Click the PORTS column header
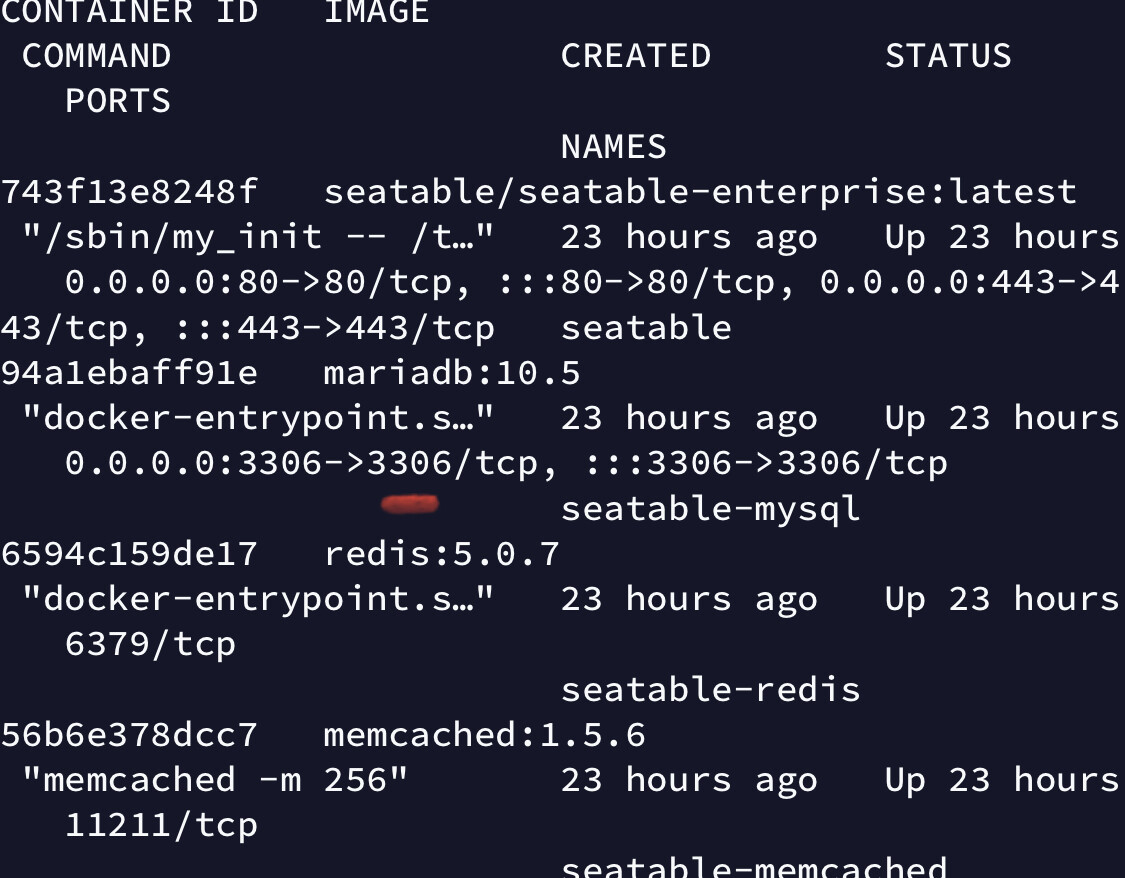The width and height of the screenshot is (1125, 878). pyautogui.click(x=118, y=101)
